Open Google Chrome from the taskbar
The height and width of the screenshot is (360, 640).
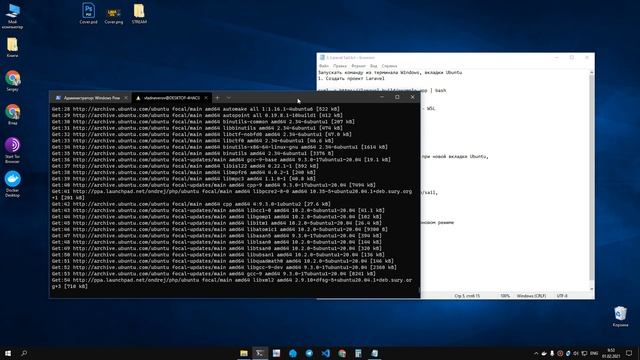point(342,353)
